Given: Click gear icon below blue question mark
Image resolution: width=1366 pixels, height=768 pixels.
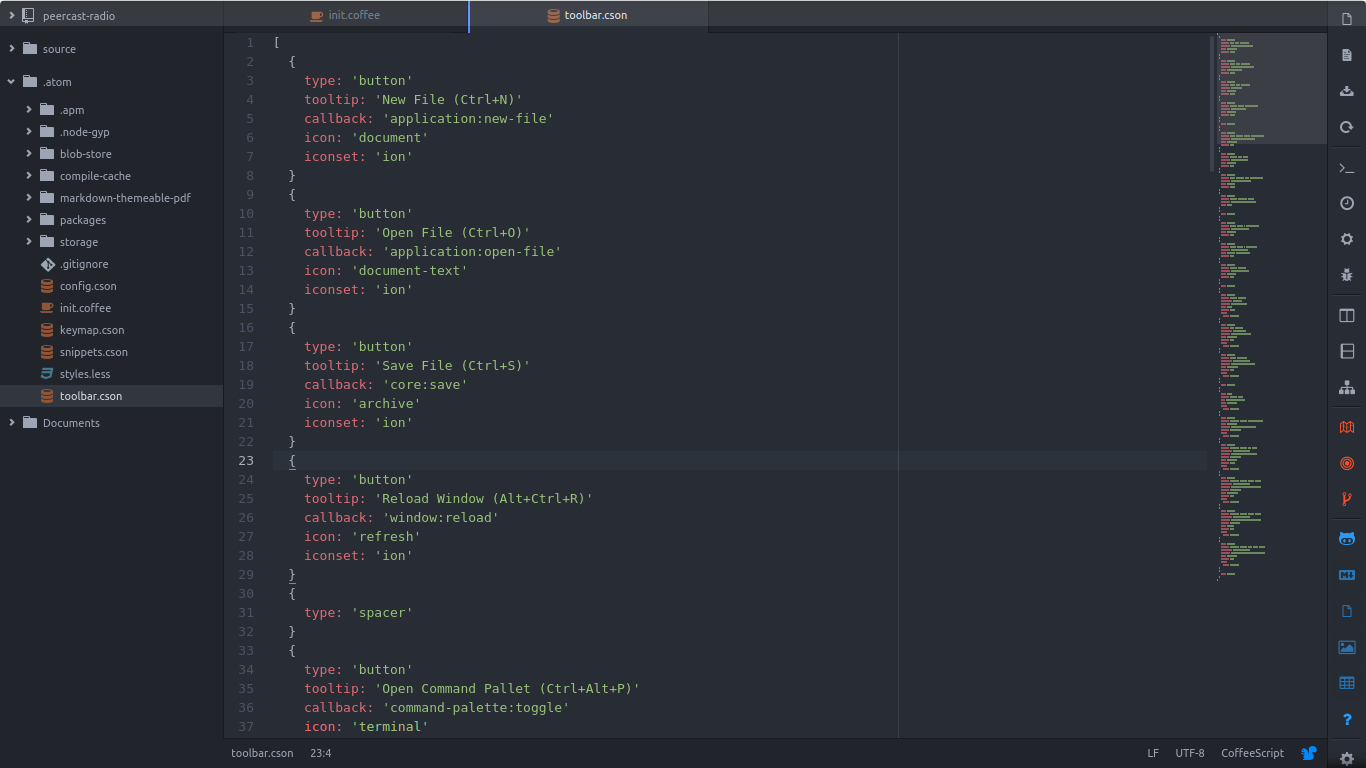Looking at the screenshot, I should (x=1347, y=759).
